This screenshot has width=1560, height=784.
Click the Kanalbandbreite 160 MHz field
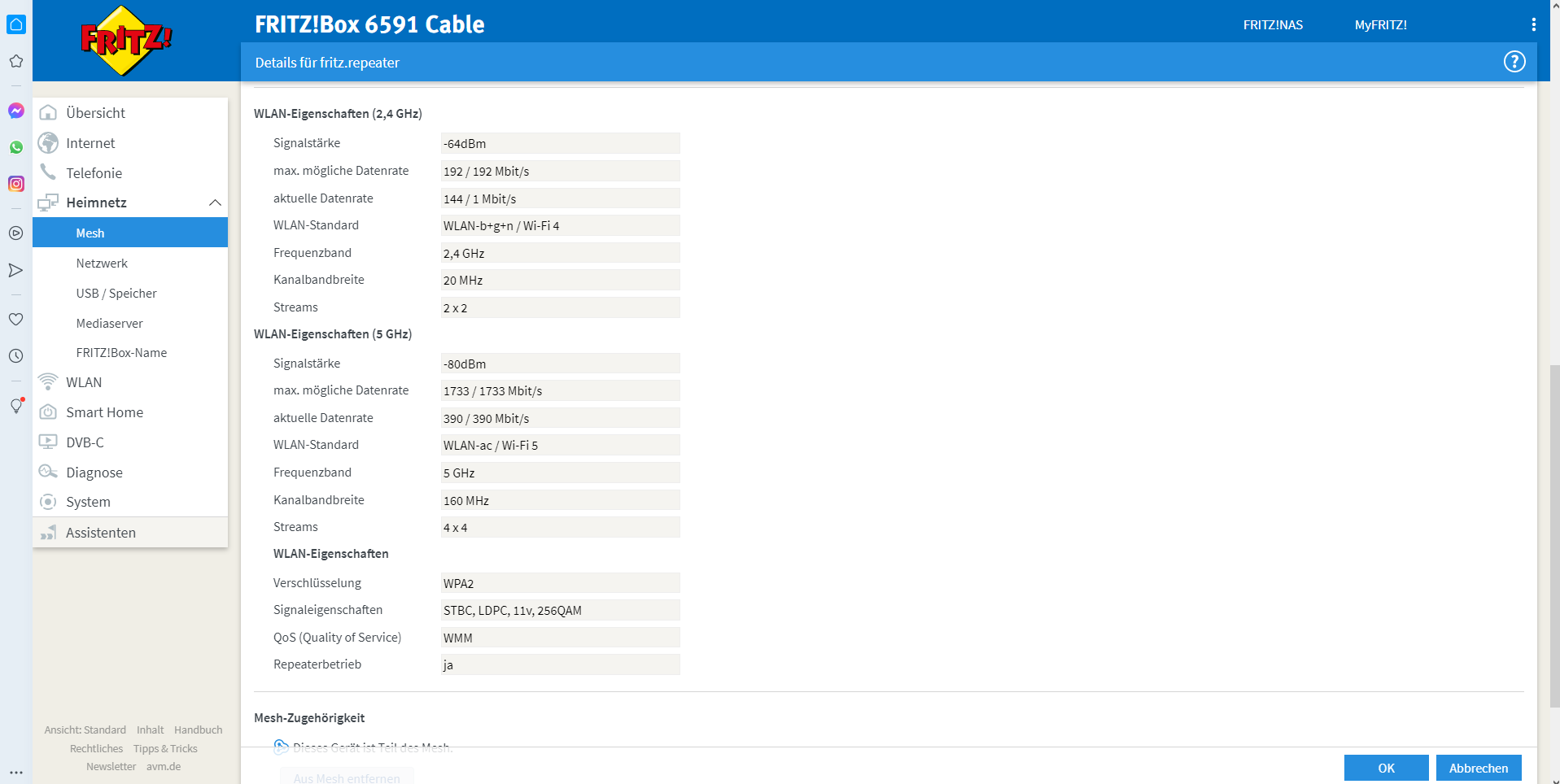point(560,500)
